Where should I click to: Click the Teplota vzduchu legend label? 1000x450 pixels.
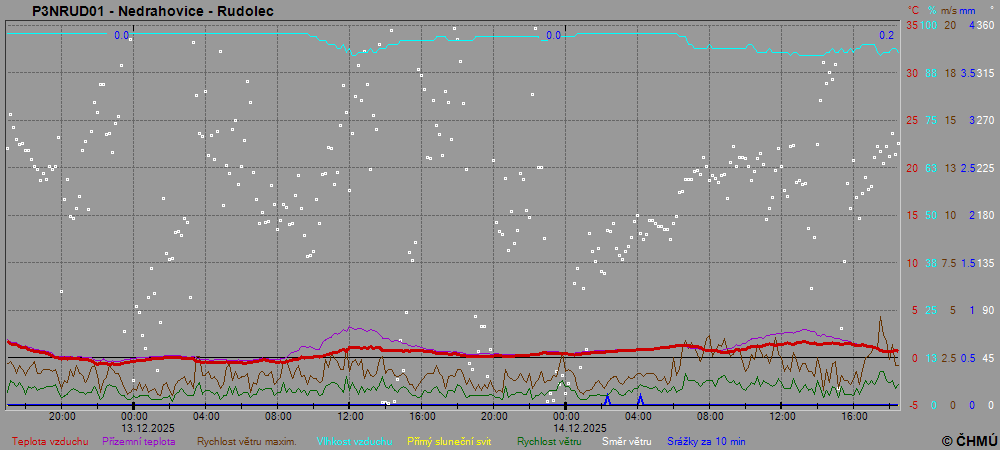click(x=50, y=441)
